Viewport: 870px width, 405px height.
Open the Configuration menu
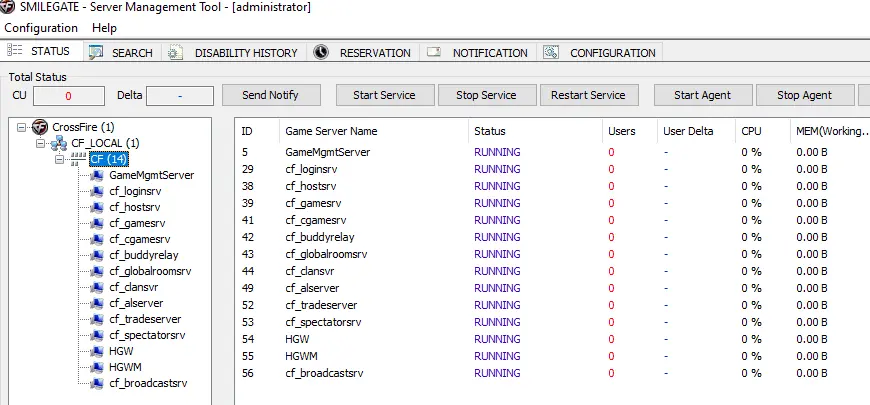pos(41,28)
